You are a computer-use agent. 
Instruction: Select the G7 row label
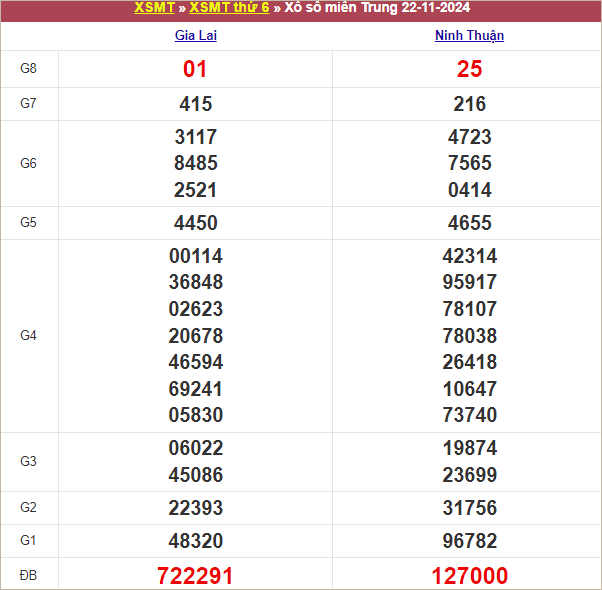coord(29,104)
